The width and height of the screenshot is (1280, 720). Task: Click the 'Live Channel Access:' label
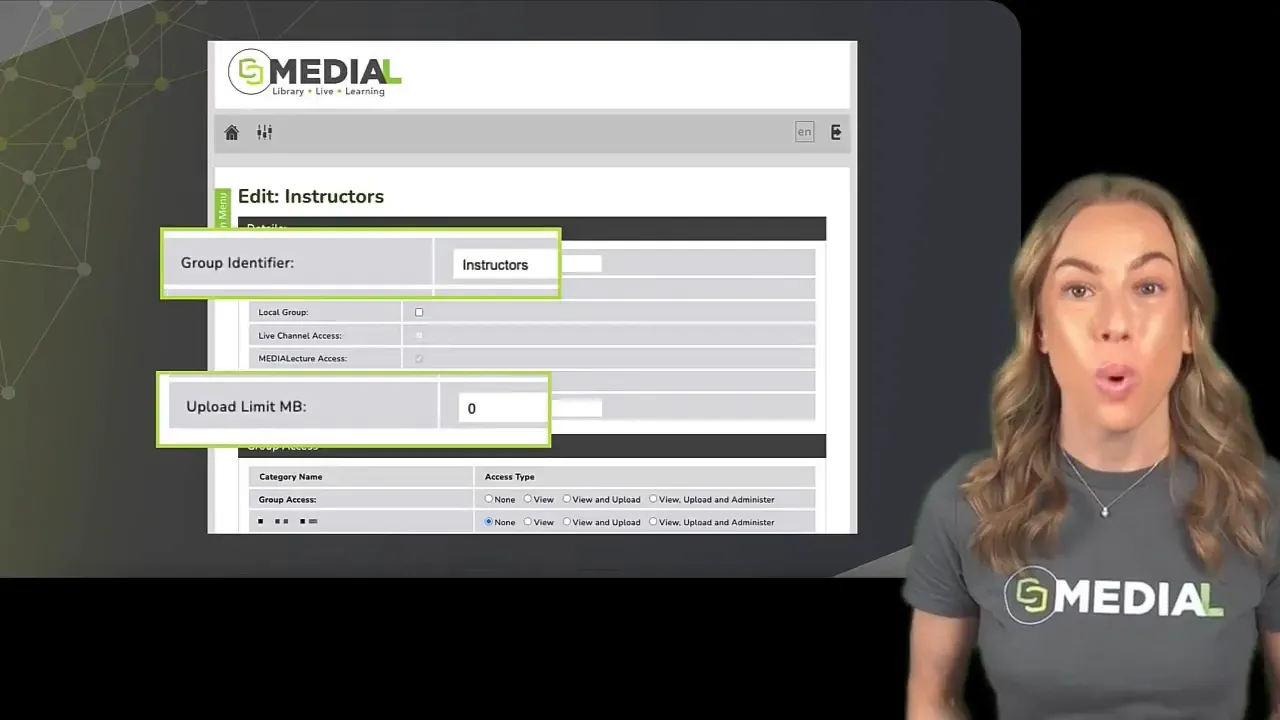coord(300,335)
